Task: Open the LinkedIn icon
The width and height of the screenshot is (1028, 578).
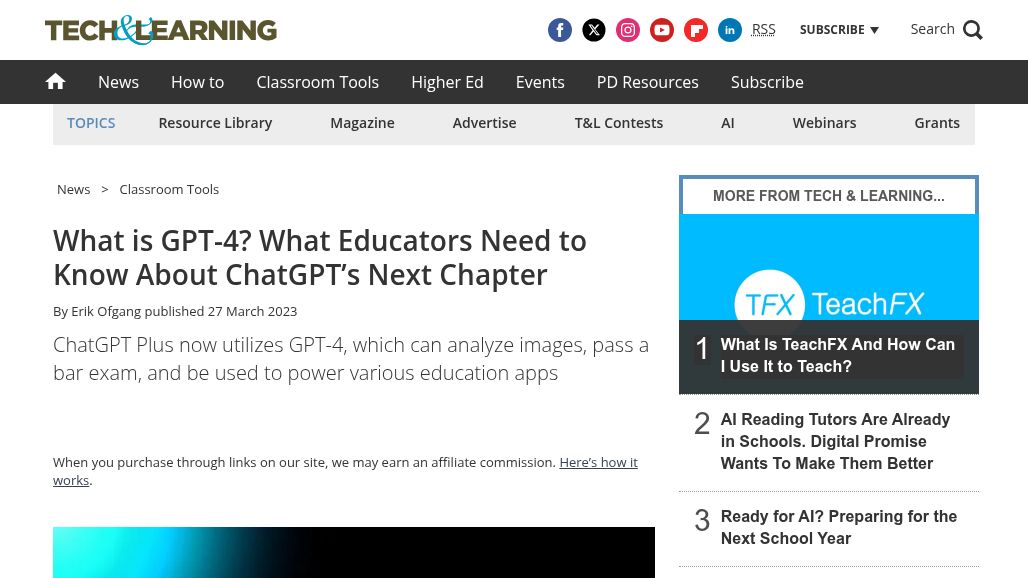Action: coord(730,30)
